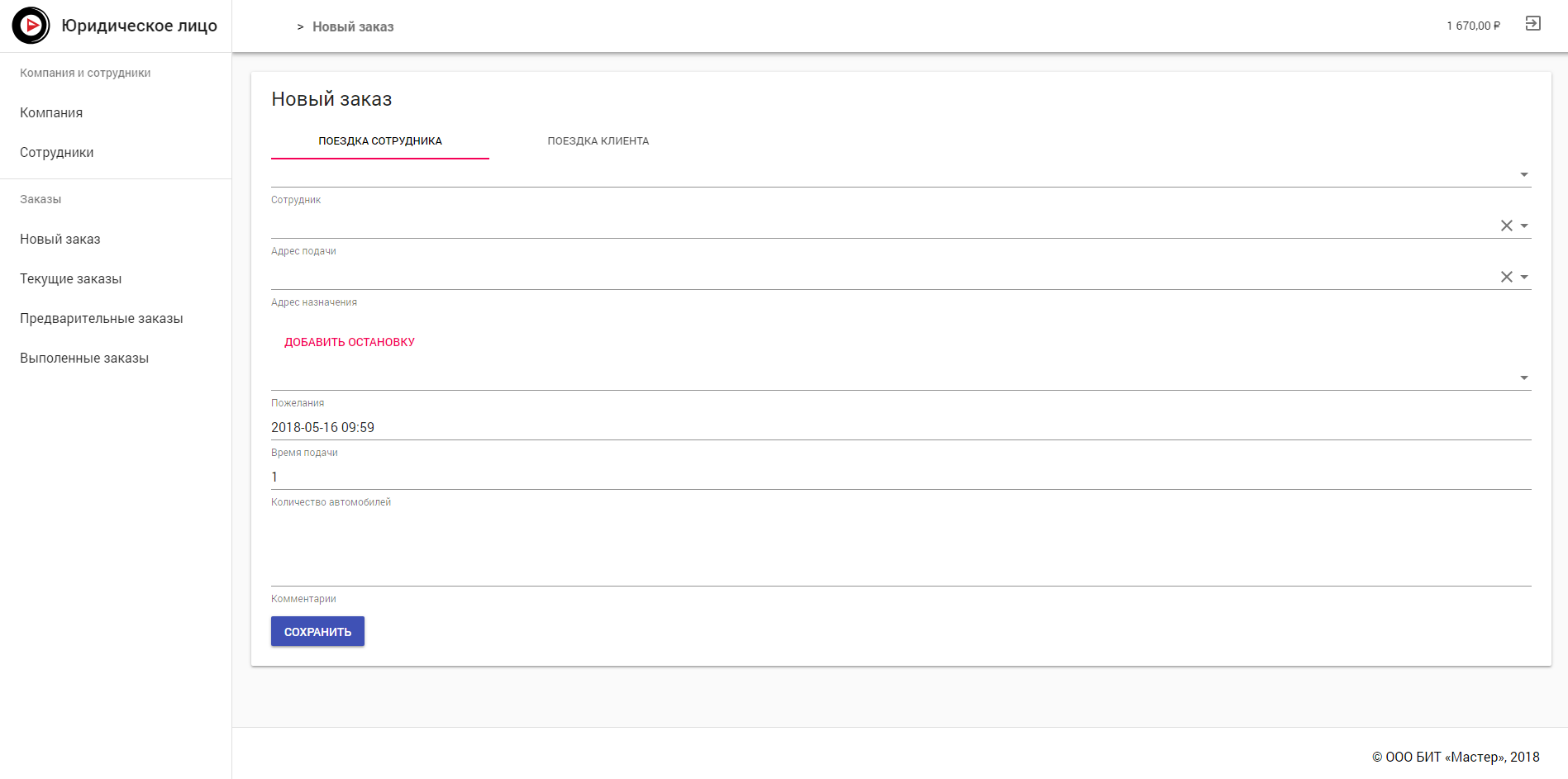Screen dimensions: 1568x779
Task: Open Предварительные заказы in sidebar
Action: [x=102, y=319]
